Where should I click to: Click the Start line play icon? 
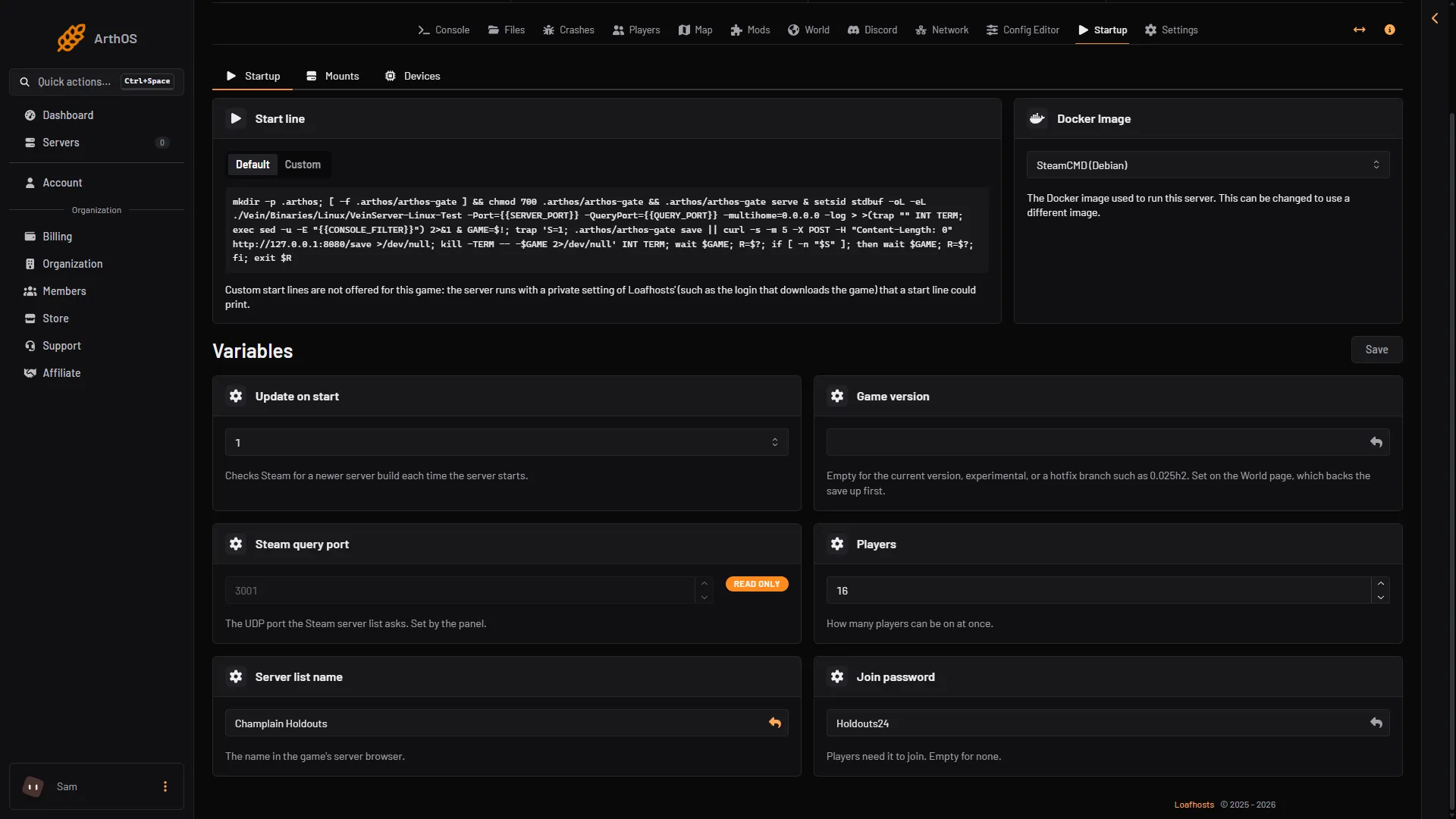click(236, 118)
